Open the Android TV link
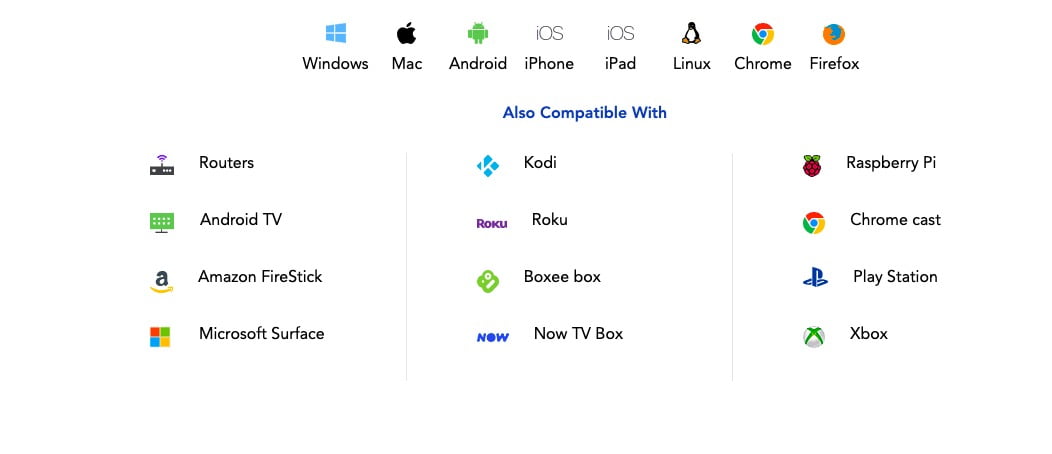Image resolution: width=1052 pixels, height=454 pixels. (241, 220)
